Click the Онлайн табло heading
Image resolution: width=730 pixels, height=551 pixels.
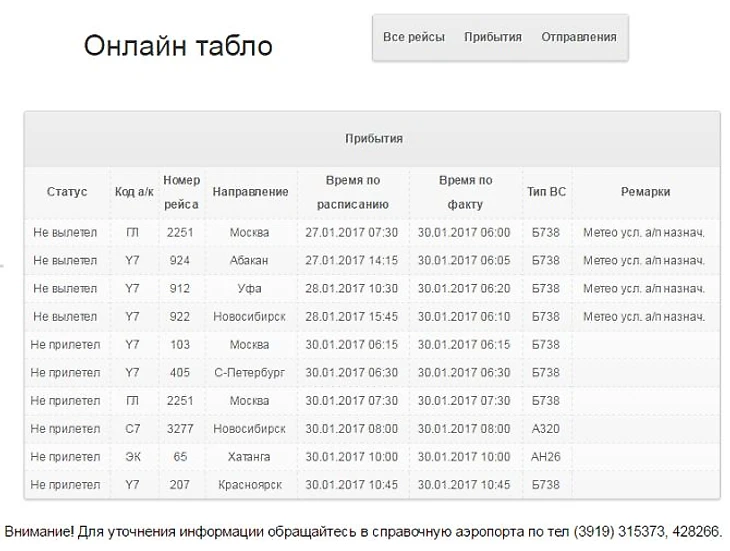pyautogui.click(x=178, y=46)
